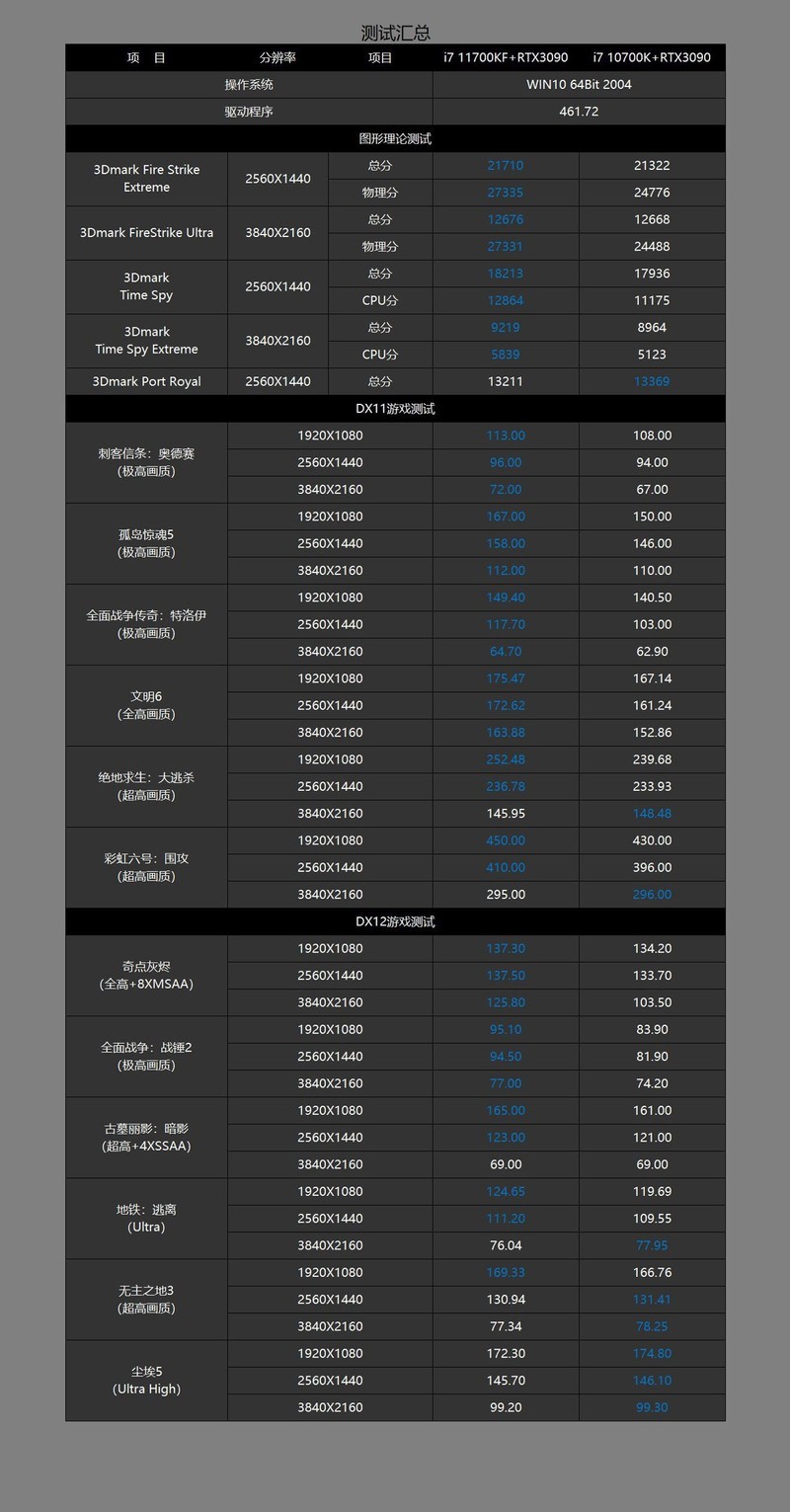Select the 21710 Fire Strike total score
790x1512 pixels.
[505, 165]
